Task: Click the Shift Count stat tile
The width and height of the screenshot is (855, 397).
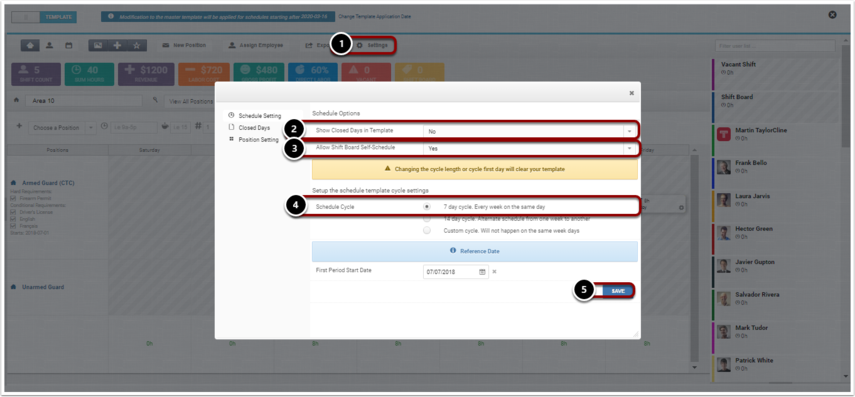Action: point(36,74)
